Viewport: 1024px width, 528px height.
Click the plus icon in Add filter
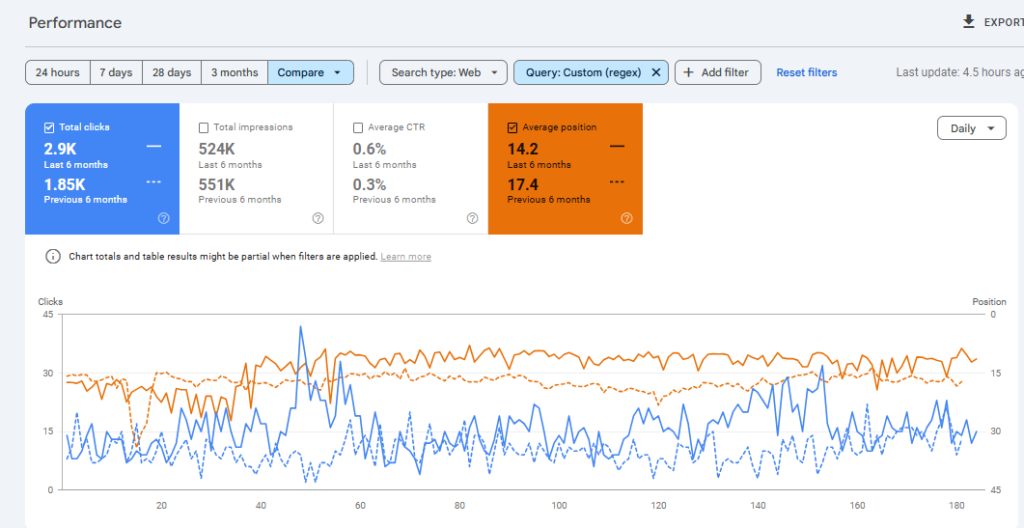pyautogui.click(x=688, y=72)
